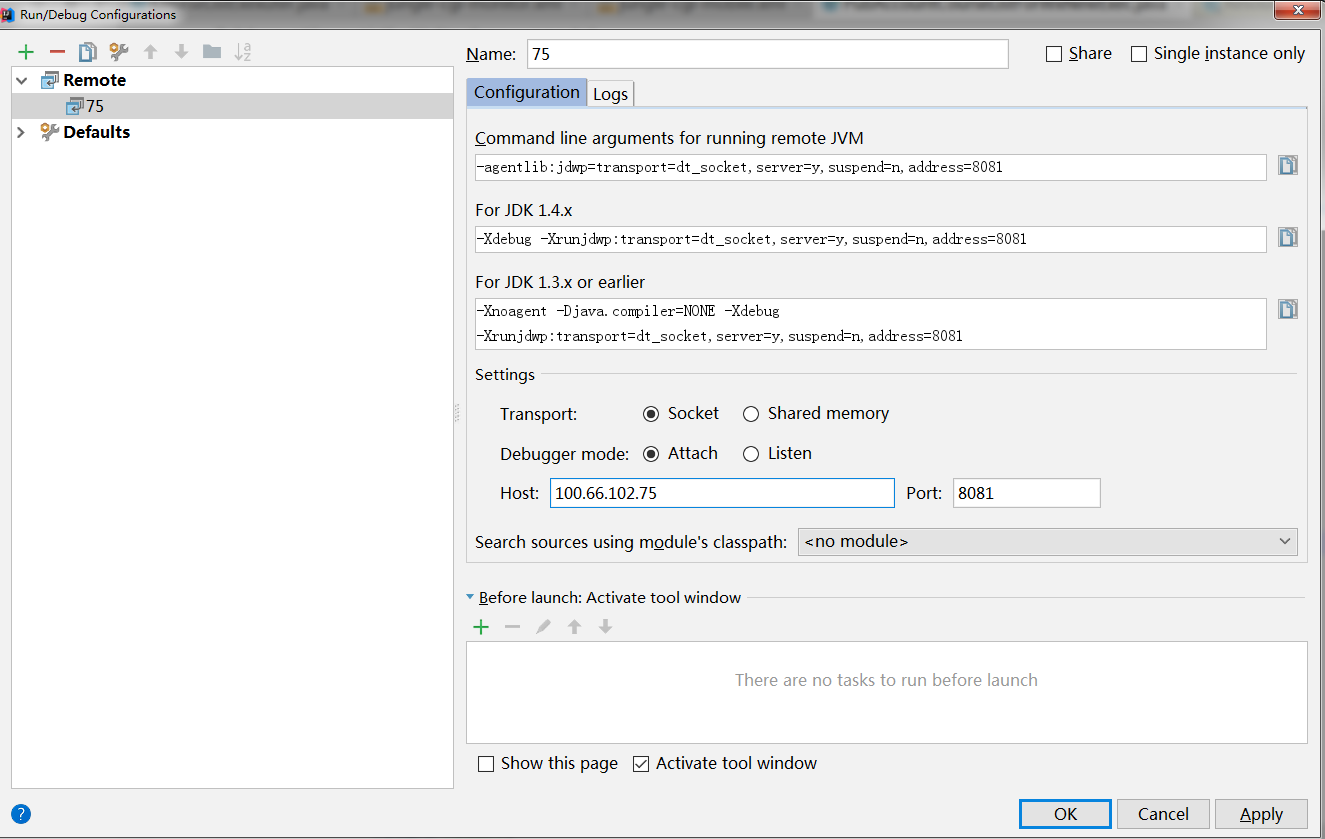The image size is (1325, 839).
Task: Click the Apply button
Action: (x=1261, y=814)
